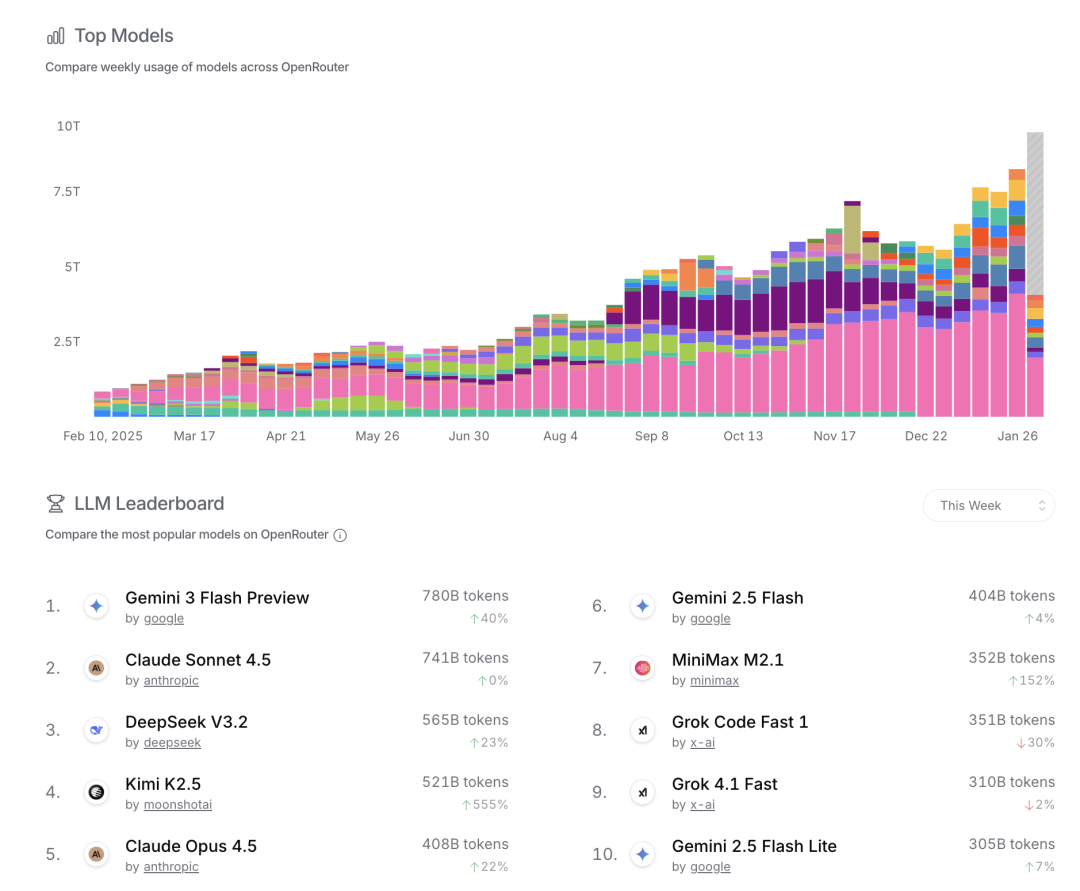Click the tall olive bar segment in the late November bar
This screenshot has height=891, width=1080.
click(x=852, y=231)
